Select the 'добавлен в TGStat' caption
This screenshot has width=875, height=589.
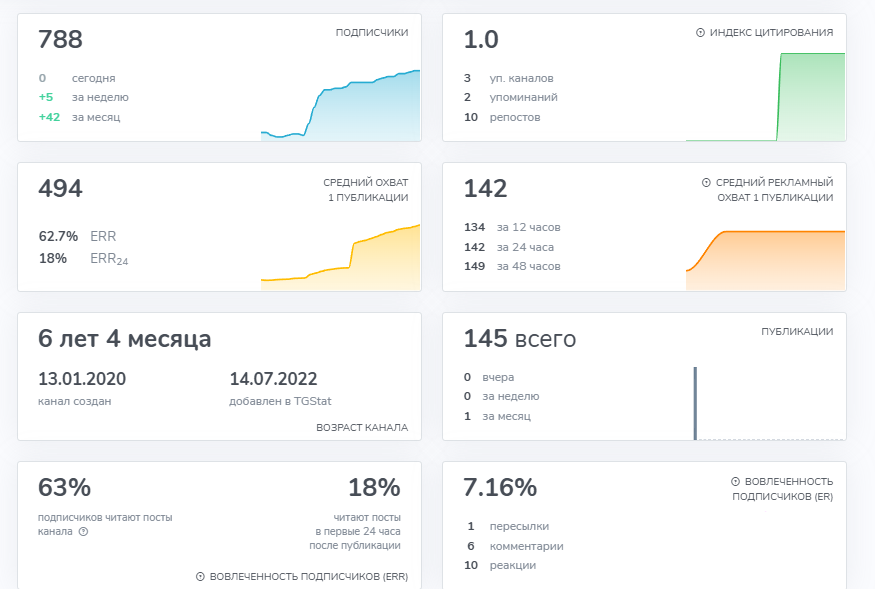point(280,401)
